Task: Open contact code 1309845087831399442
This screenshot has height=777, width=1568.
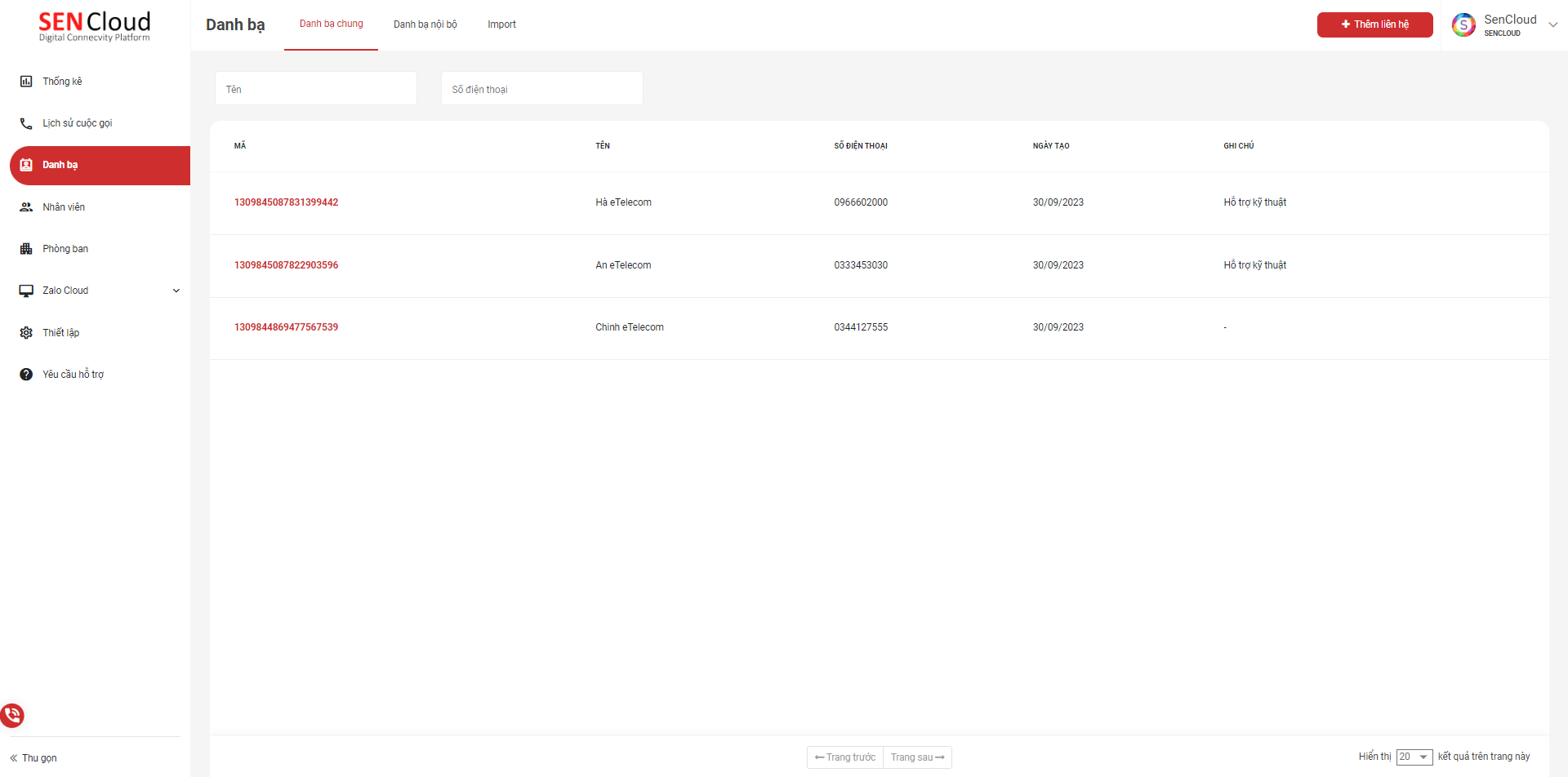Action: 286,202
